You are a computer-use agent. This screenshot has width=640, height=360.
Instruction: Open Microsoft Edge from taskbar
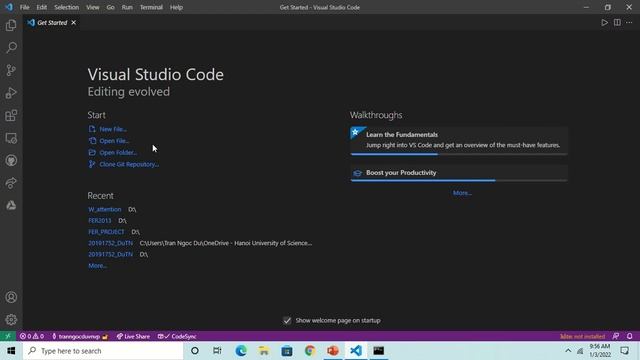241,351
